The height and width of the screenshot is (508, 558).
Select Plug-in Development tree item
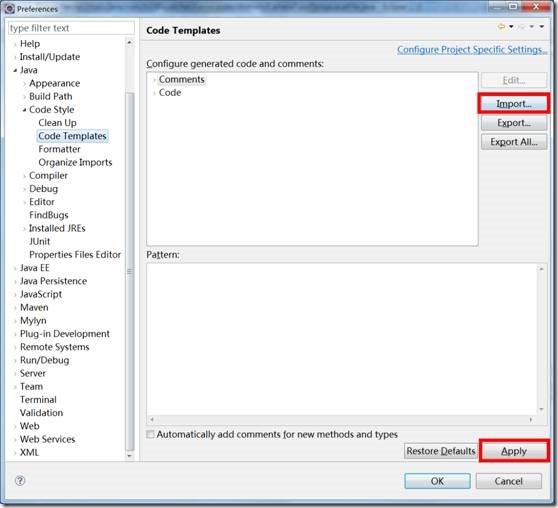[x=65, y=334]
